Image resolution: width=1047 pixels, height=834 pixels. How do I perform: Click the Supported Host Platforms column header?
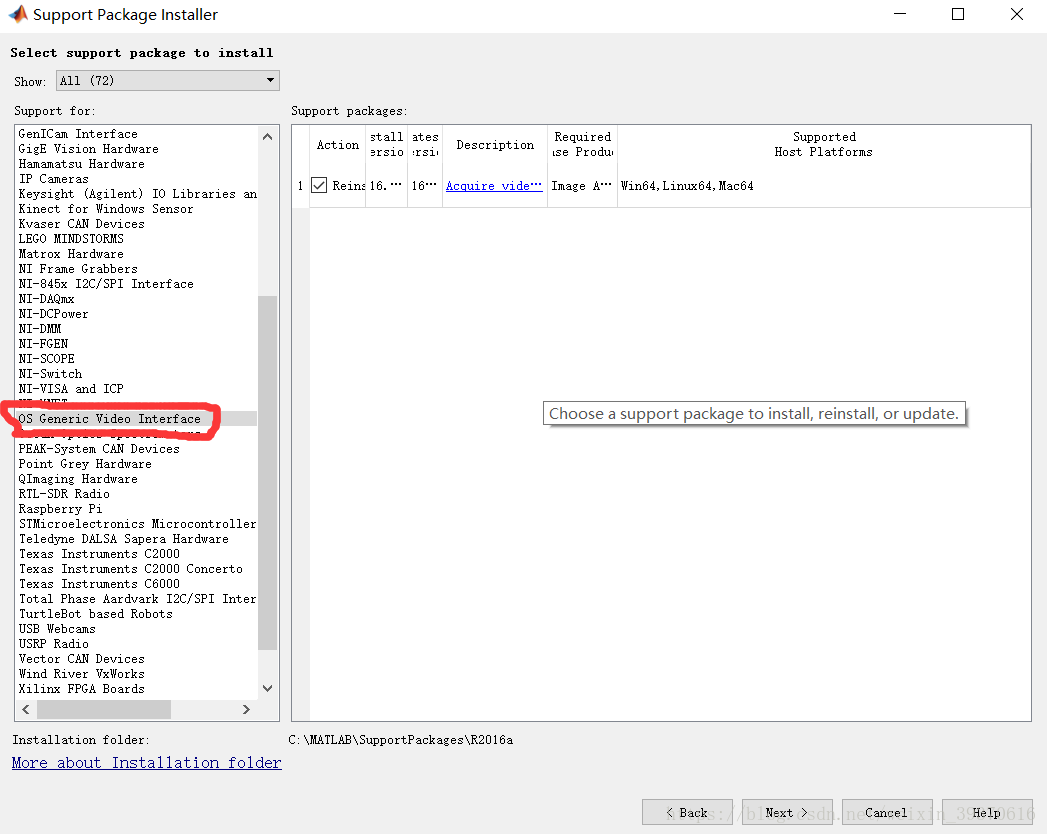click(x=823, y=145)
